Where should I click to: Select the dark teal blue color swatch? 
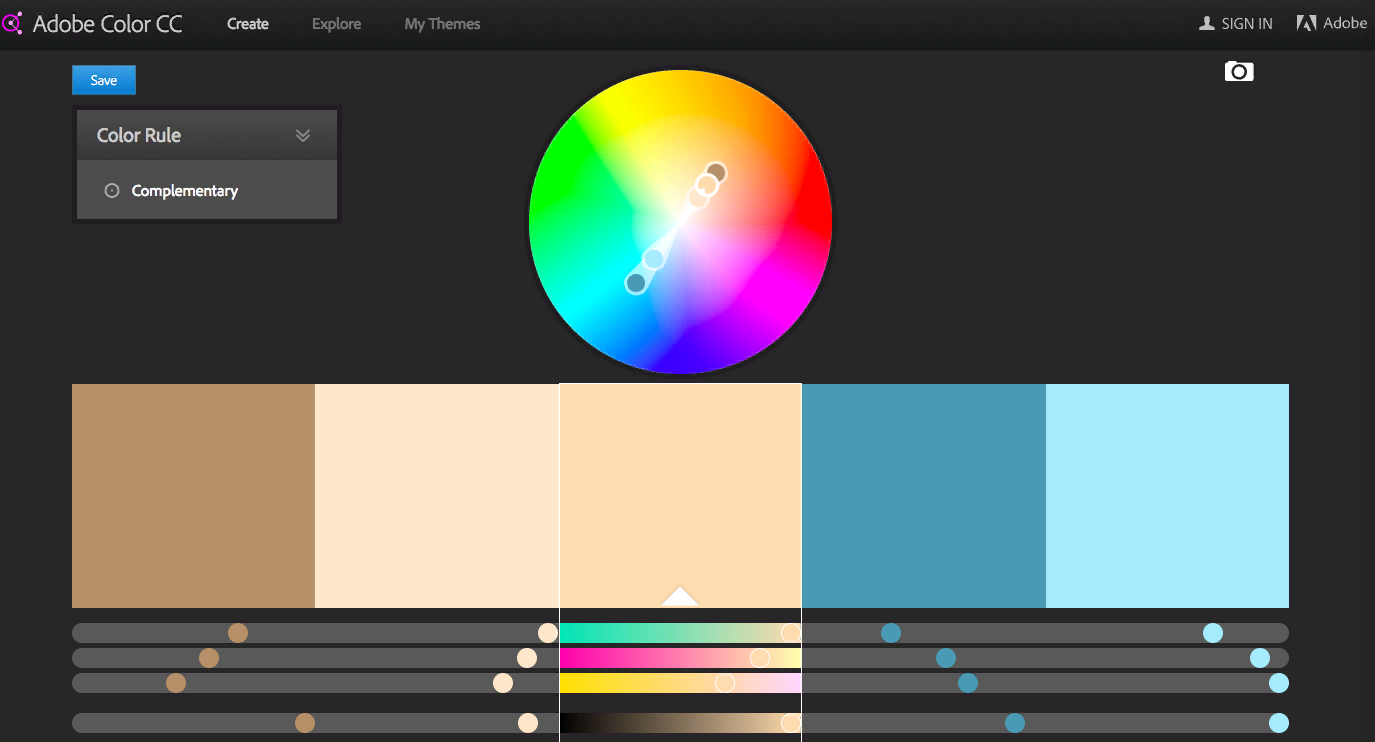point(924,496)
